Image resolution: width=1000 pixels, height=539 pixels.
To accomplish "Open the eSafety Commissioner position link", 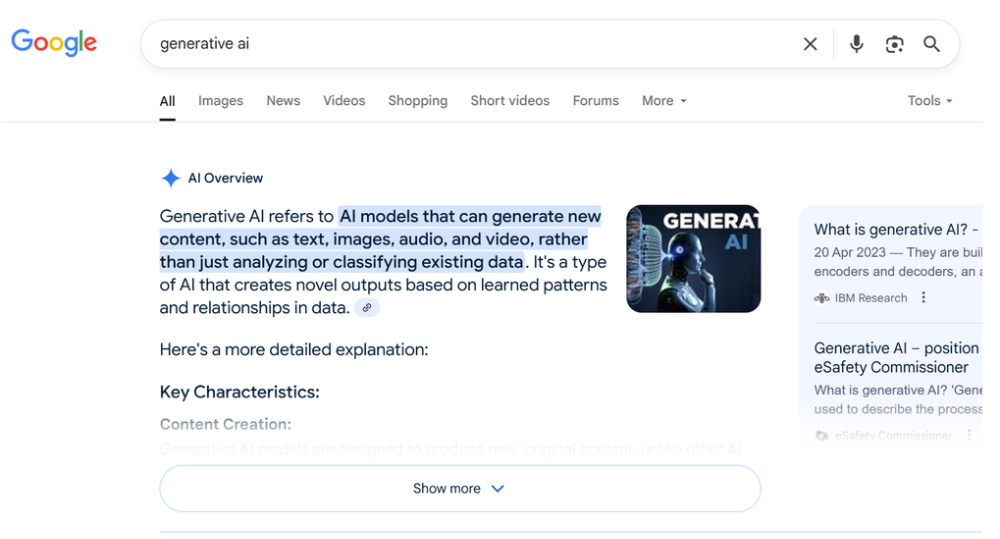I will pyautogui.click(x=897, y=358).
